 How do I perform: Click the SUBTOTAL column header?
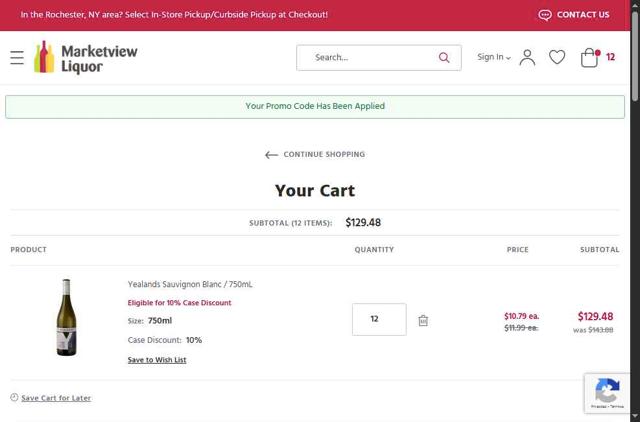600,250
